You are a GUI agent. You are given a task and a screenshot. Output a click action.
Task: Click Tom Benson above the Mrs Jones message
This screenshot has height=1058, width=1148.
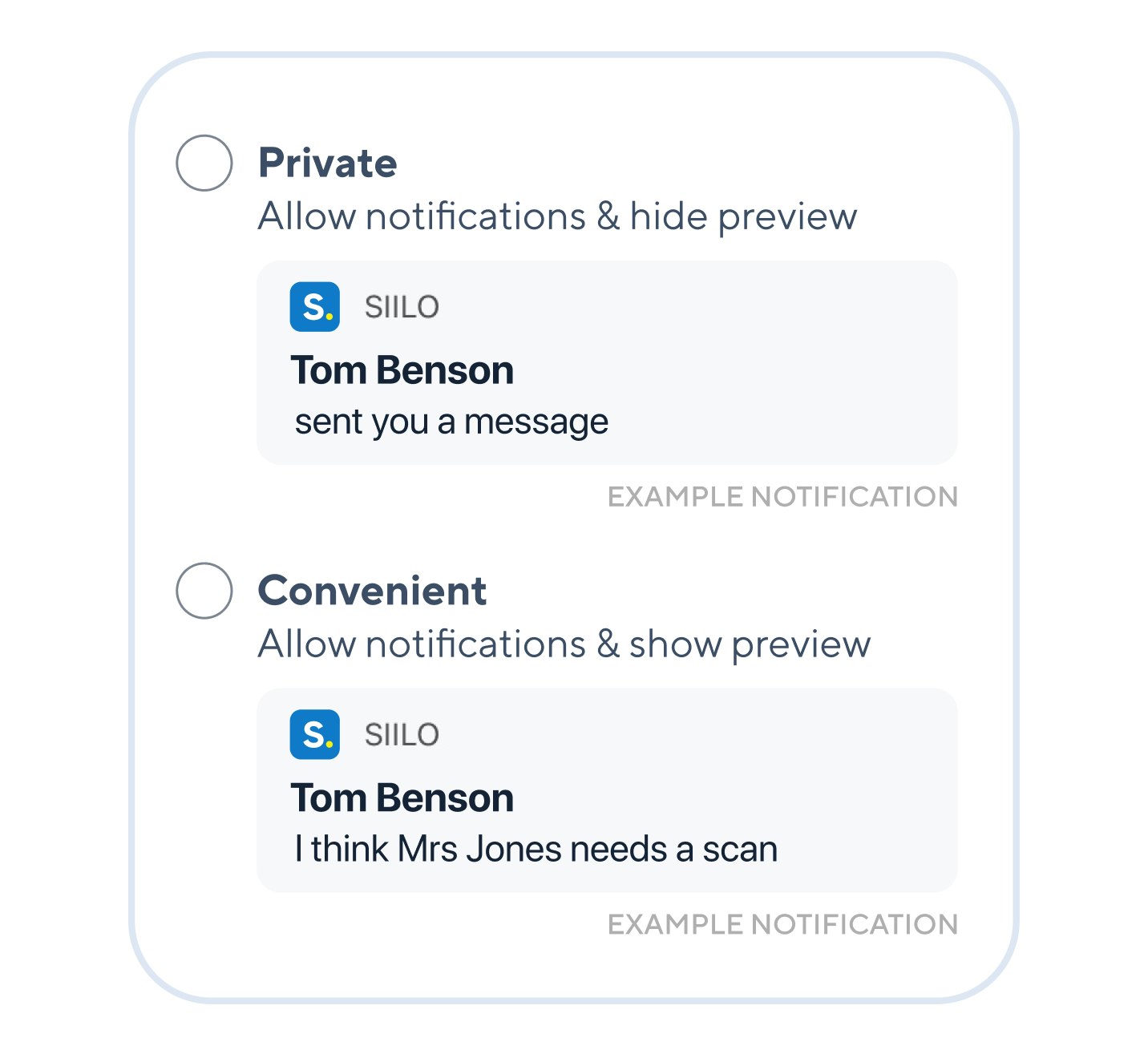coord(402,798)
